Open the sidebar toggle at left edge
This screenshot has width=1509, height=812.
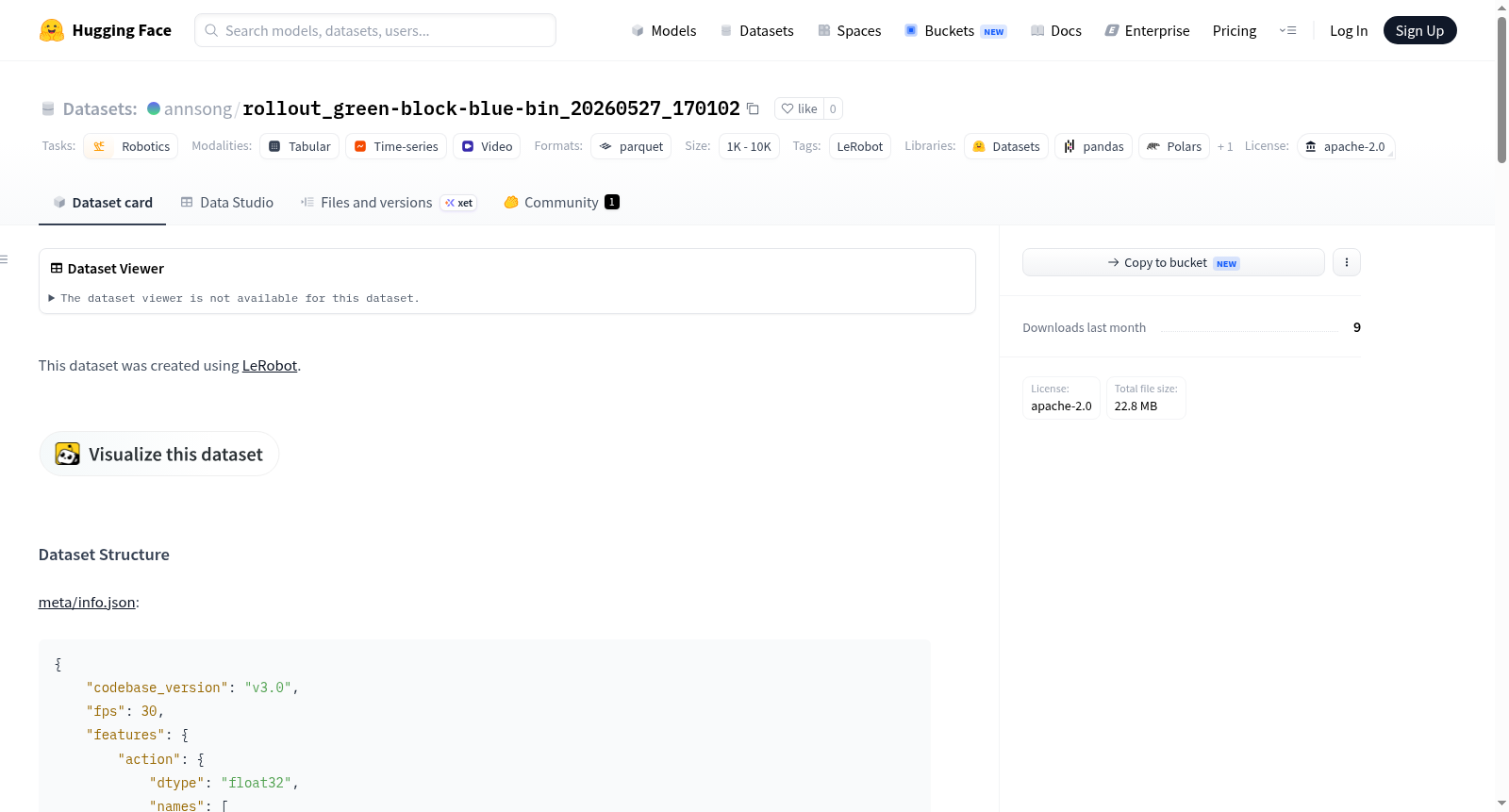tap(5, 259)
